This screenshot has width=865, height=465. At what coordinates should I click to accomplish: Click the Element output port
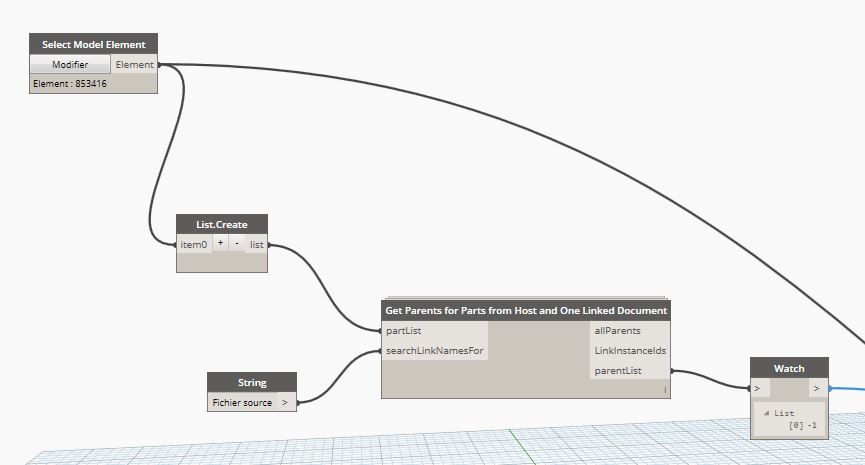134,65
